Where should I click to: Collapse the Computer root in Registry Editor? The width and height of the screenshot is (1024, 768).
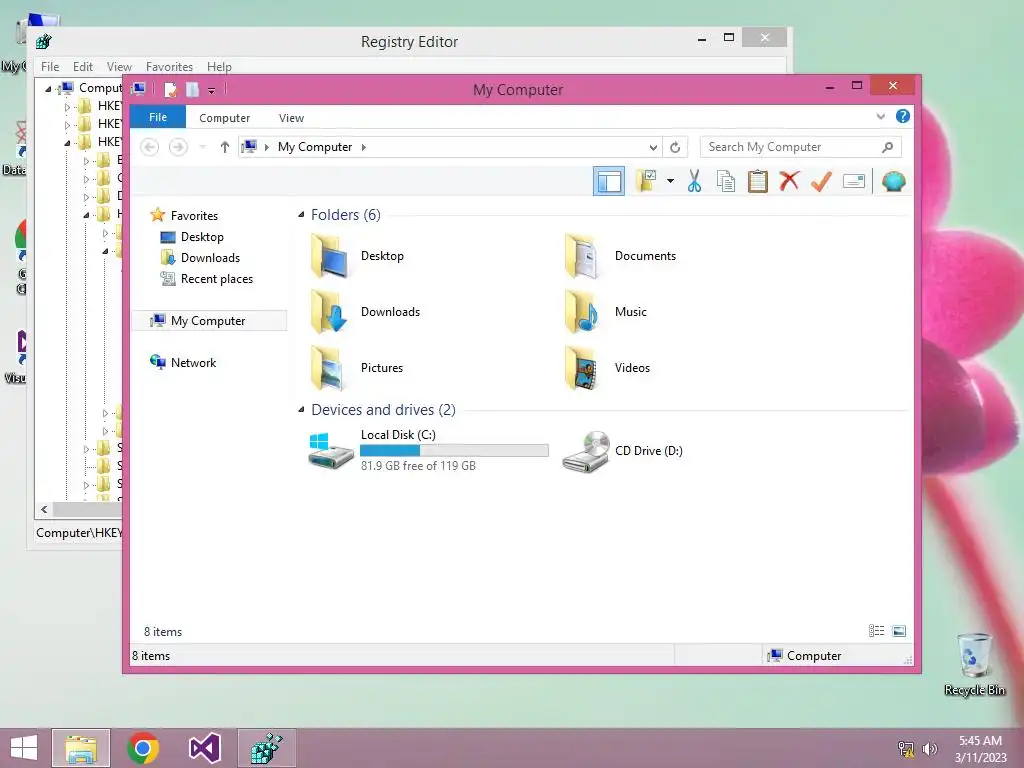pyautogui.click(x=48, y=88)
